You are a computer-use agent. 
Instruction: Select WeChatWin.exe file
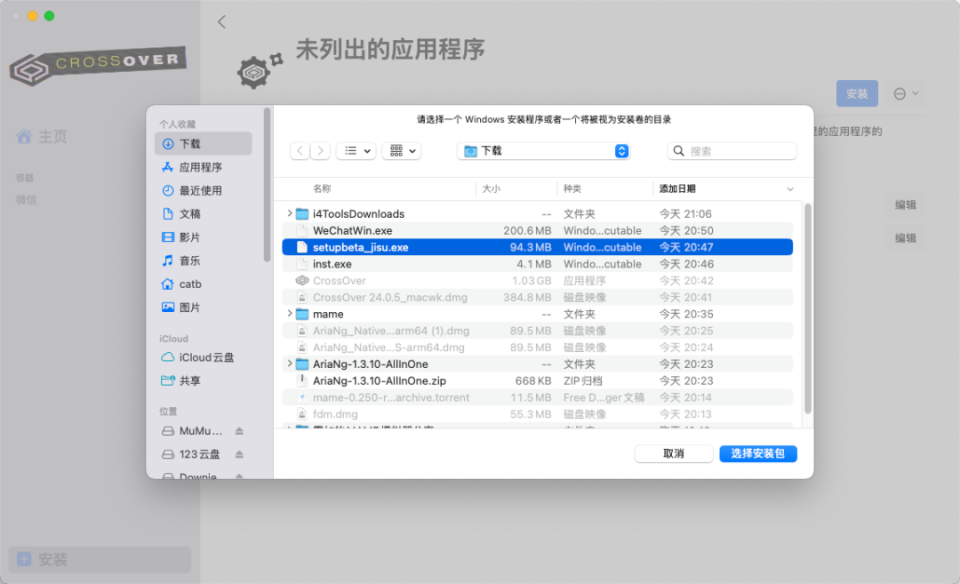click(x=538, y=231)
